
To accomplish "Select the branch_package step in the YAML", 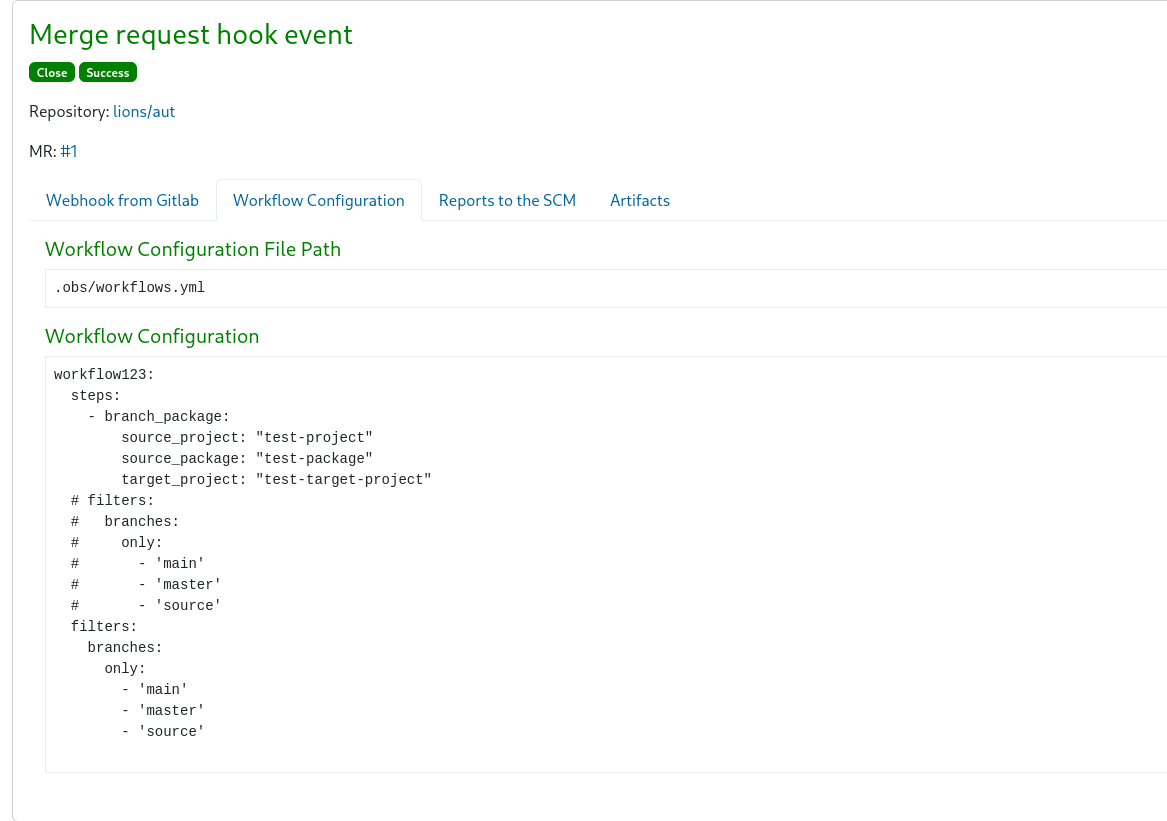I will tap(158, 417).
